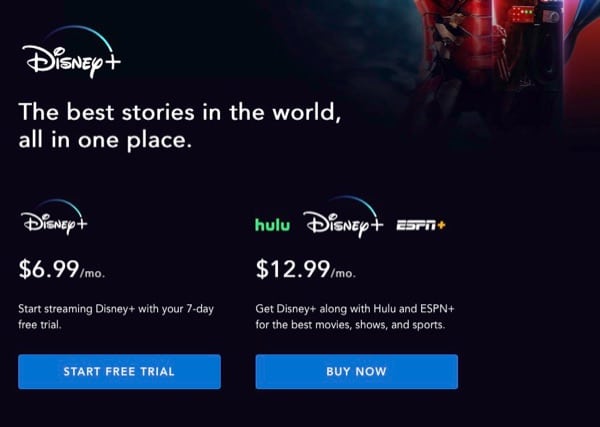Click the ESPN+ logo in the bundle
This screenshot has height=427, width=600.
pyautogui.click(x=421, y=225)
